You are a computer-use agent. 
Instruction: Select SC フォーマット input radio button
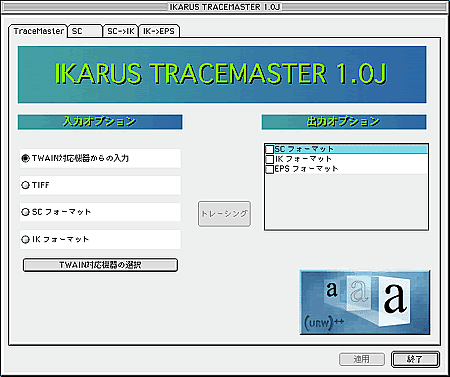pos(26,212)
